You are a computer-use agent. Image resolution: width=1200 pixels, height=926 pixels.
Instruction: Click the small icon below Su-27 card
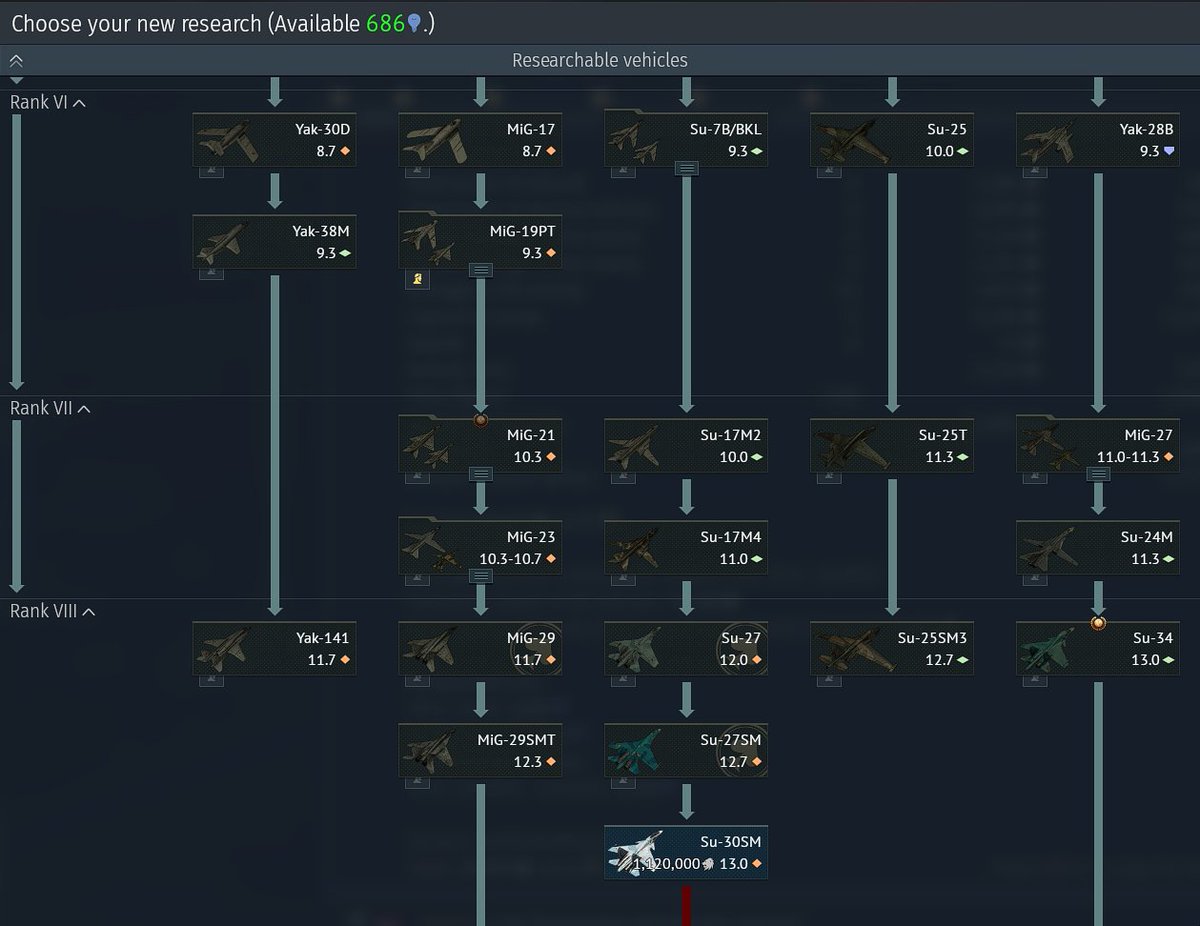[624, 680]
